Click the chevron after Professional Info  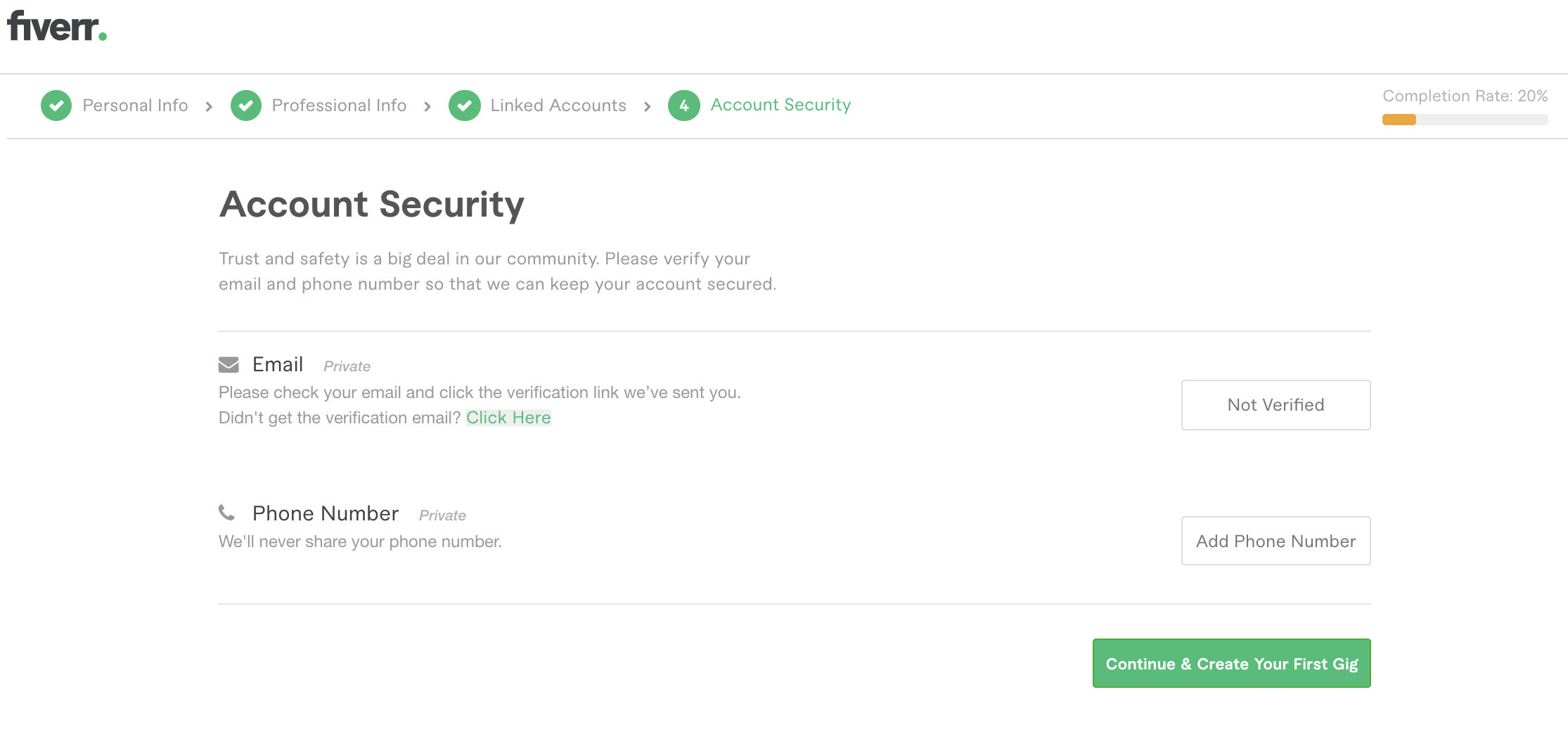(x=428, y=106)
